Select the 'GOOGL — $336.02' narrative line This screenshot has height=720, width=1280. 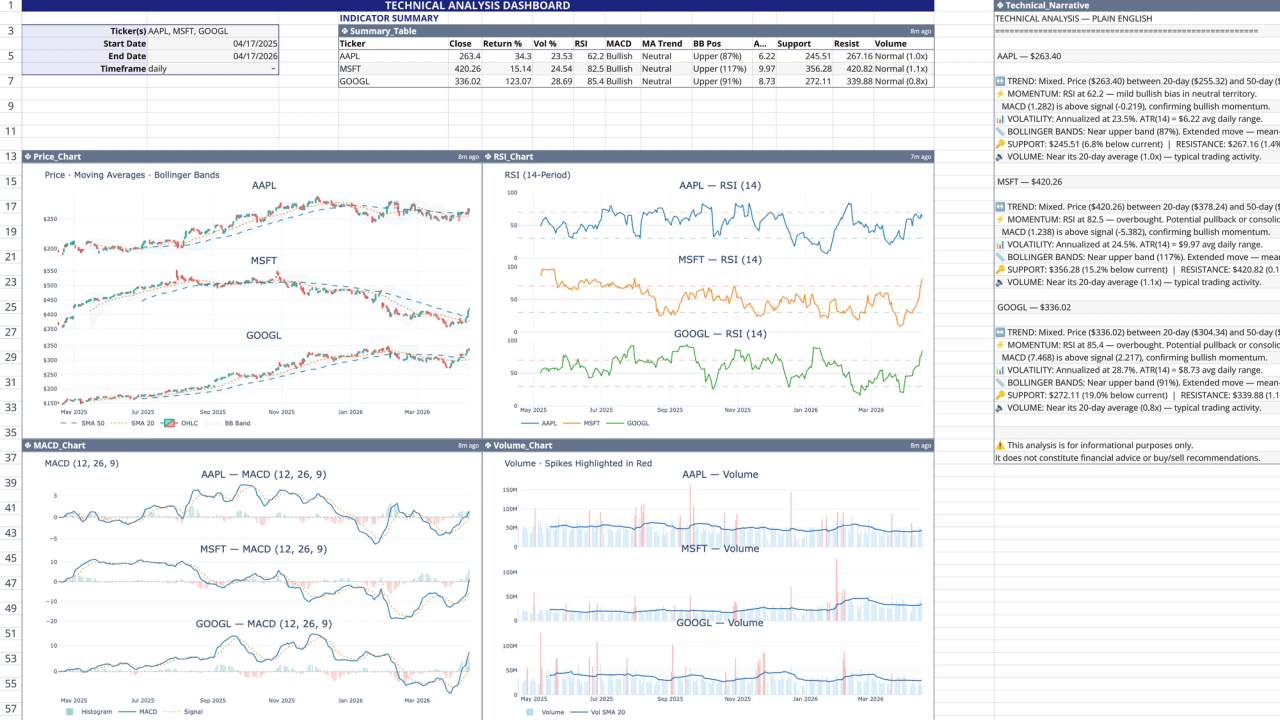(1034, 307)
